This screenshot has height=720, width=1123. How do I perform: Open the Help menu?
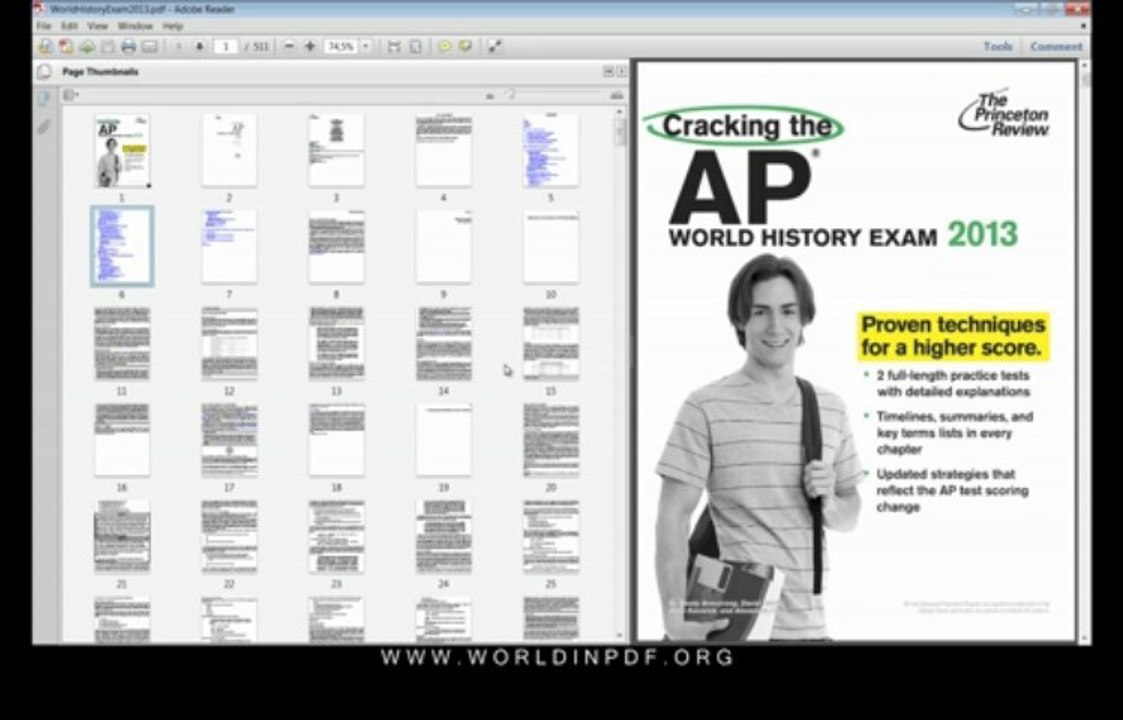[x=173, y=26]
